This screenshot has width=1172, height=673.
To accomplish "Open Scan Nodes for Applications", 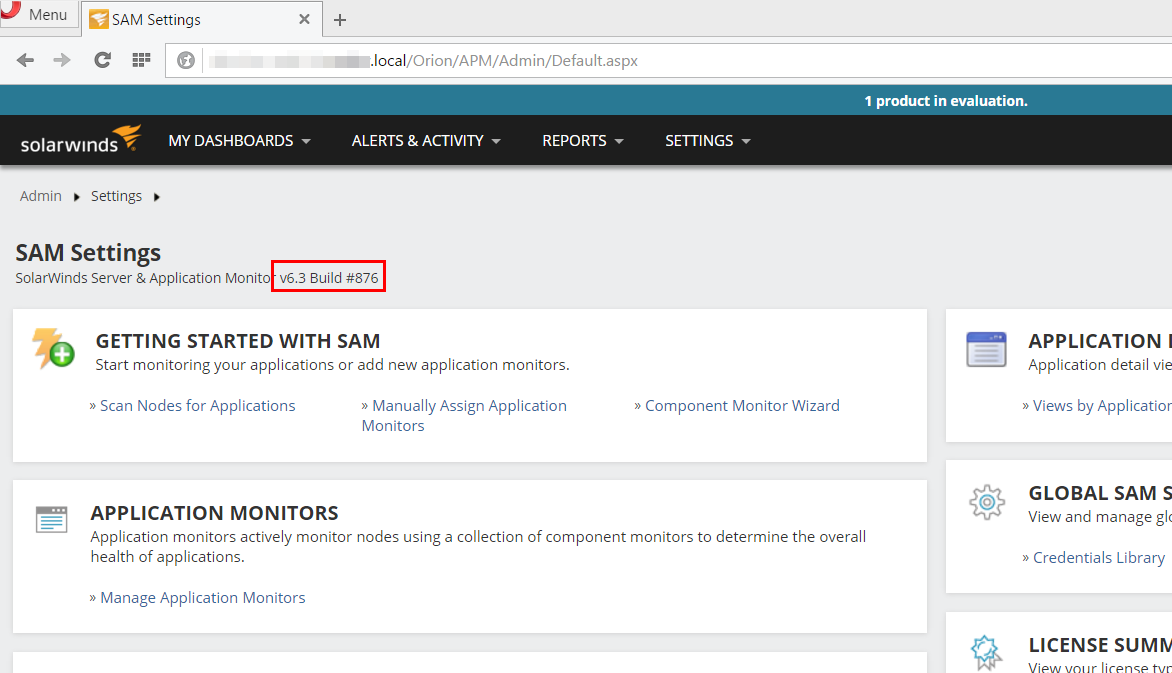I will coord(197,405).
